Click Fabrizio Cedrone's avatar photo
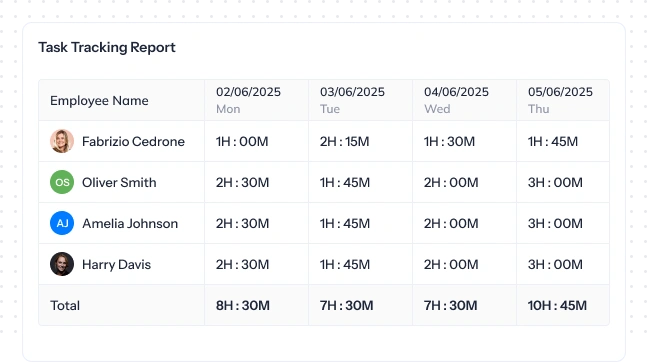Screen dimensions: 647x362 point(62,141)
